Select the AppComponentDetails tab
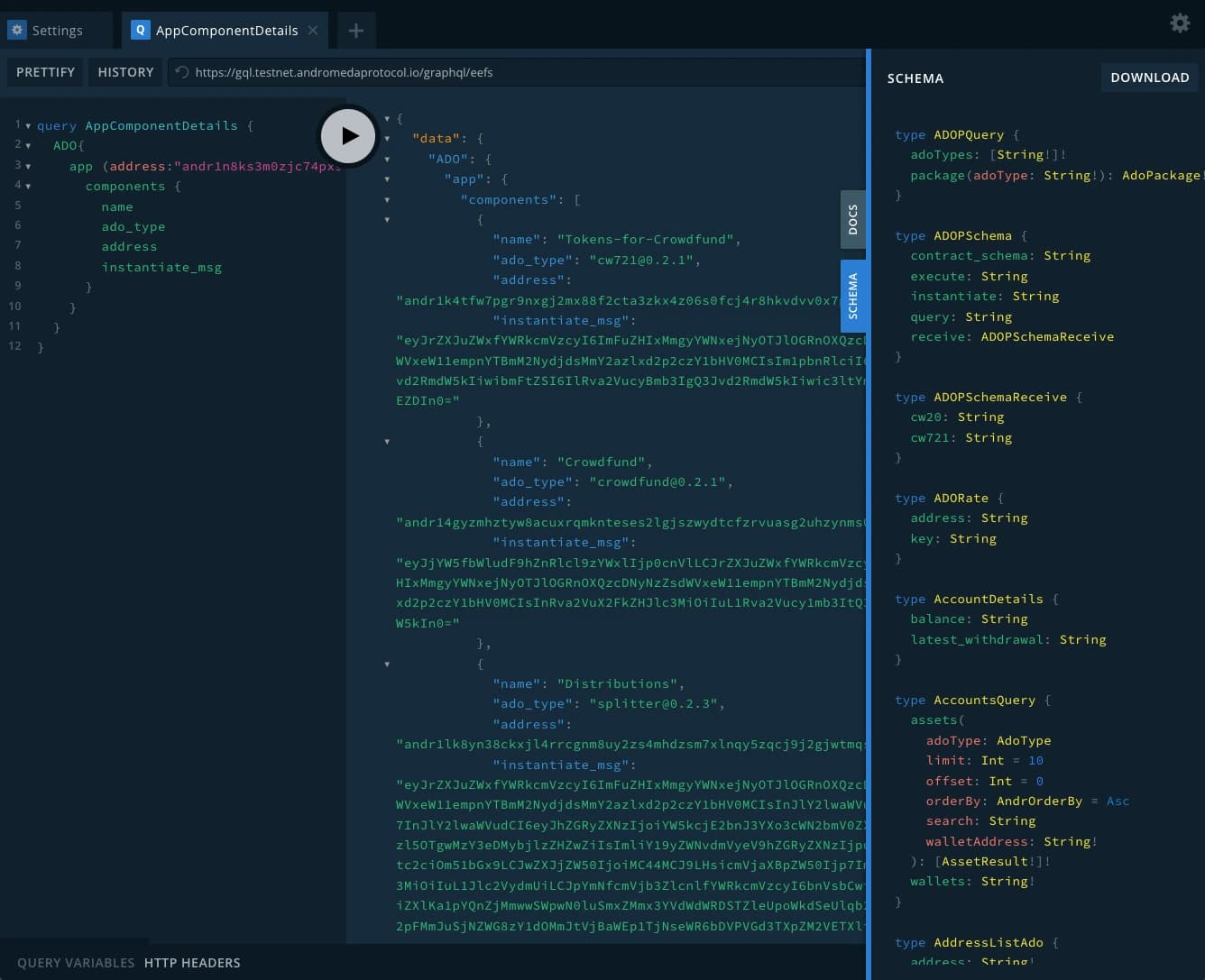 (x=226, y=31)
